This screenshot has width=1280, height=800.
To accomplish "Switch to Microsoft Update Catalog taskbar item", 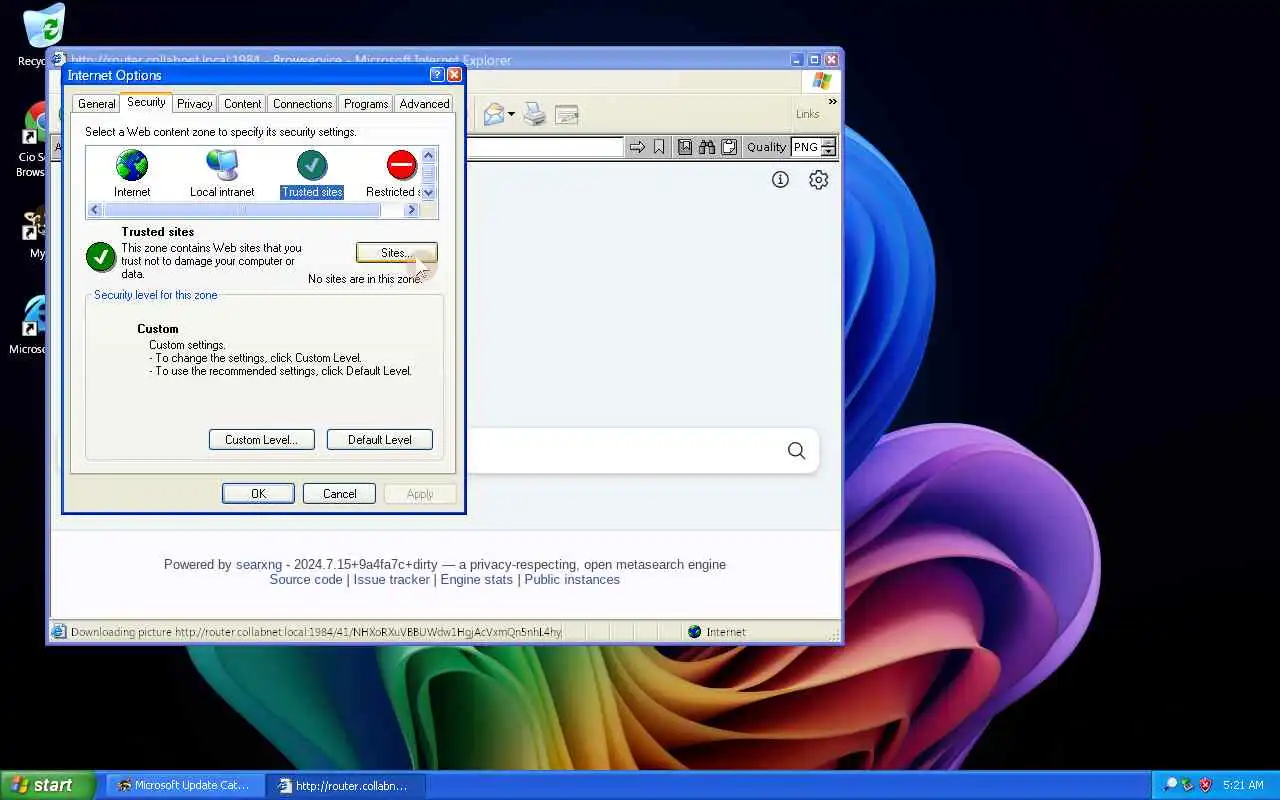I will (x=183, y=786).
